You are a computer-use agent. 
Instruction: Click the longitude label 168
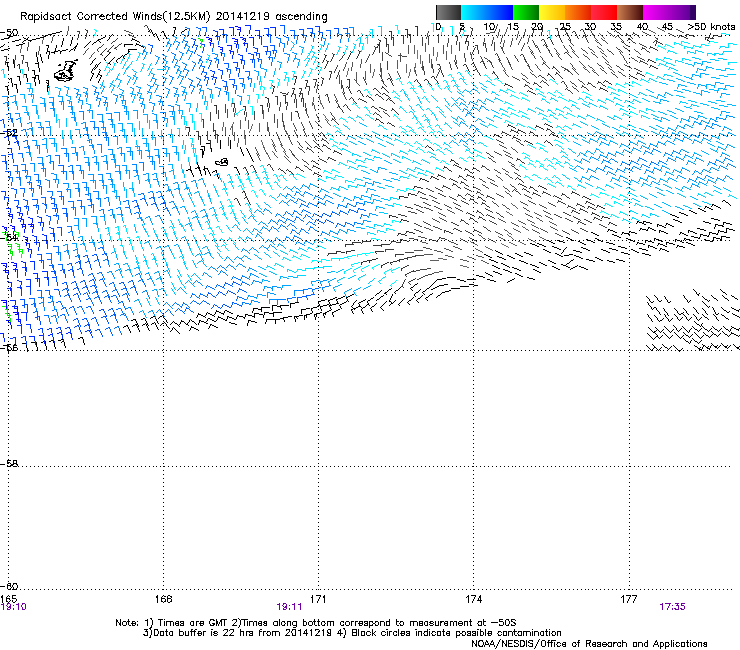163,599
